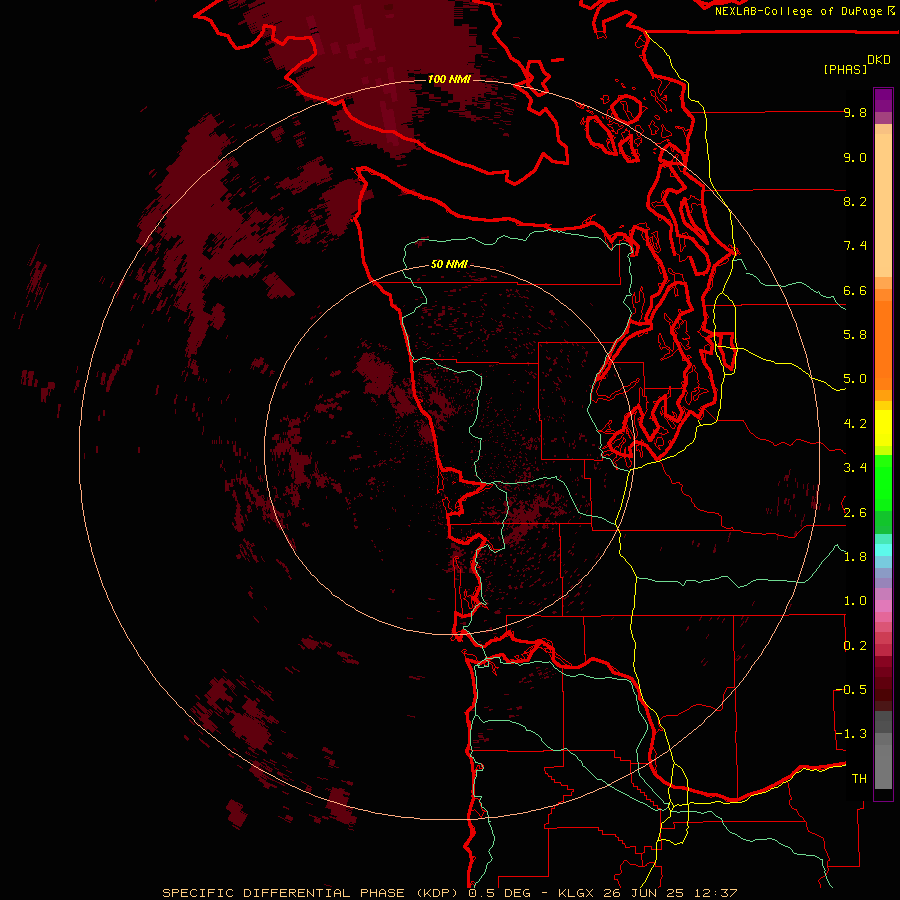This screenshot has height=900, width=900.
Task: Click the 6.6 scale value
Action: pyautogui.click(x=855, y=290)
